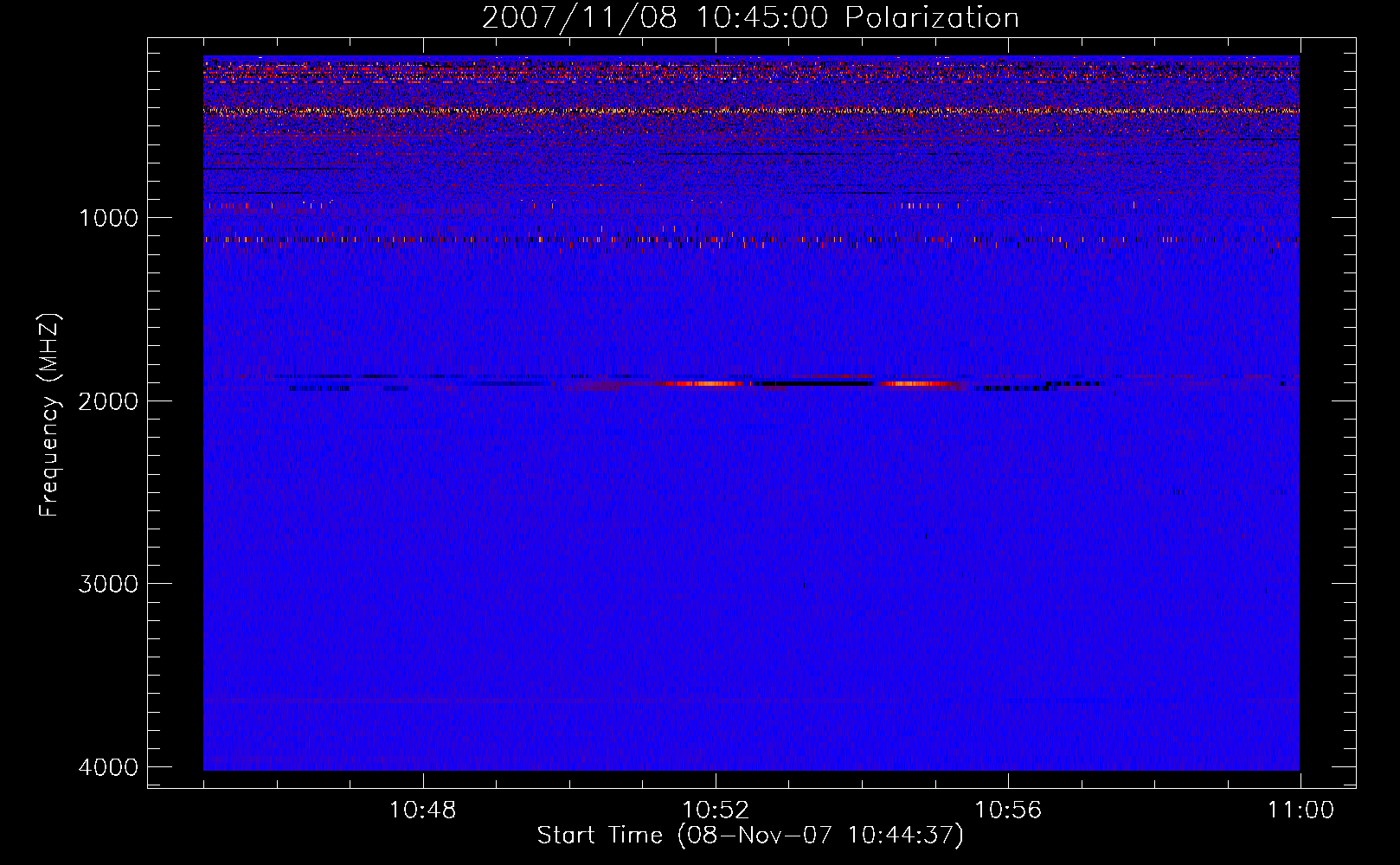Click the 4000 frequency tick label
The image size is (1400, 865).
point(108,766)
